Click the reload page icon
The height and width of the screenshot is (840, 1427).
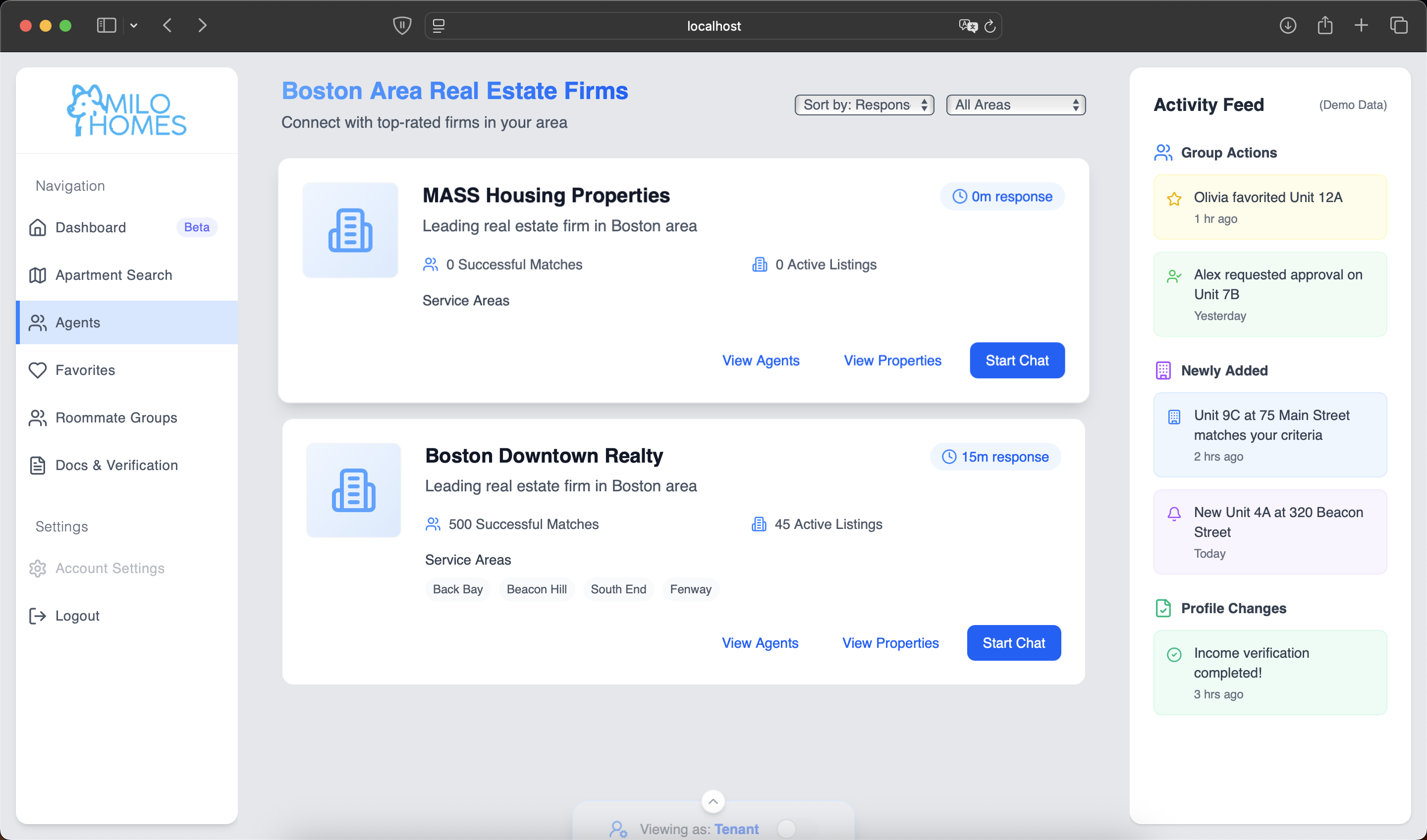(x=990, y=26)
